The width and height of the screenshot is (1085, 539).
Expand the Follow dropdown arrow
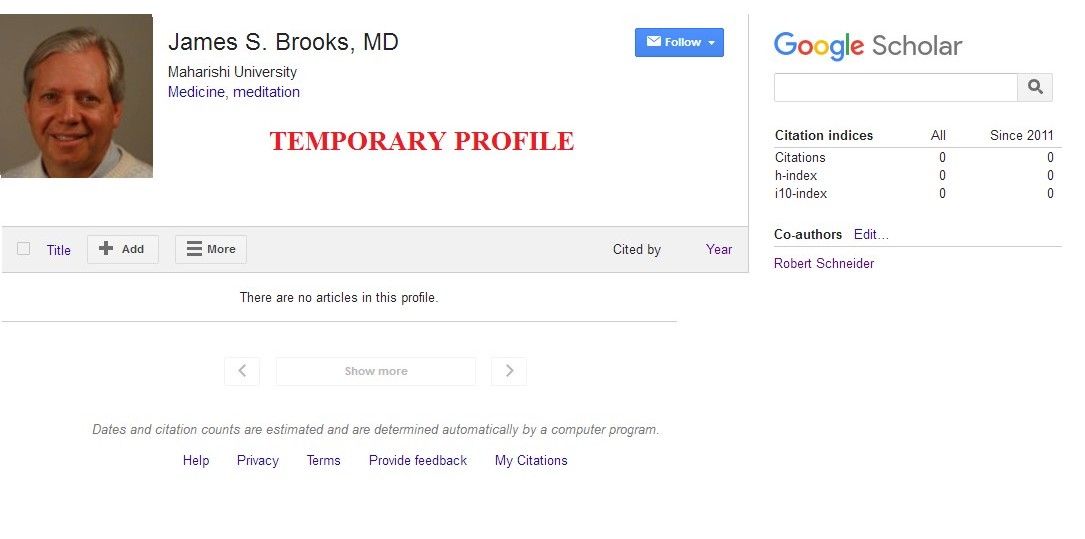pyautogui.click(x=711, y=43)
